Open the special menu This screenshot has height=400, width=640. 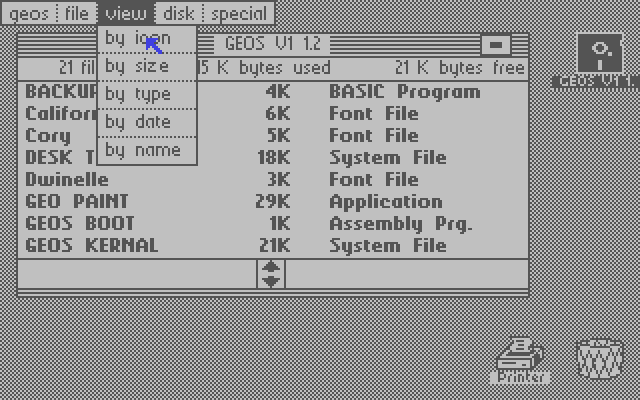pyautogui.click(x=238, y=13)
